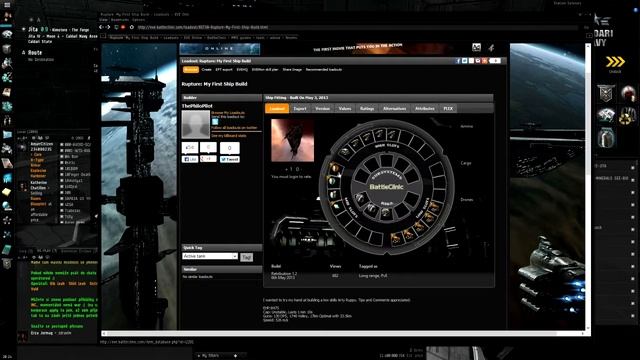
Task: Switch to the Values tab
Action: pyautogui.click(x=345, y=109)
